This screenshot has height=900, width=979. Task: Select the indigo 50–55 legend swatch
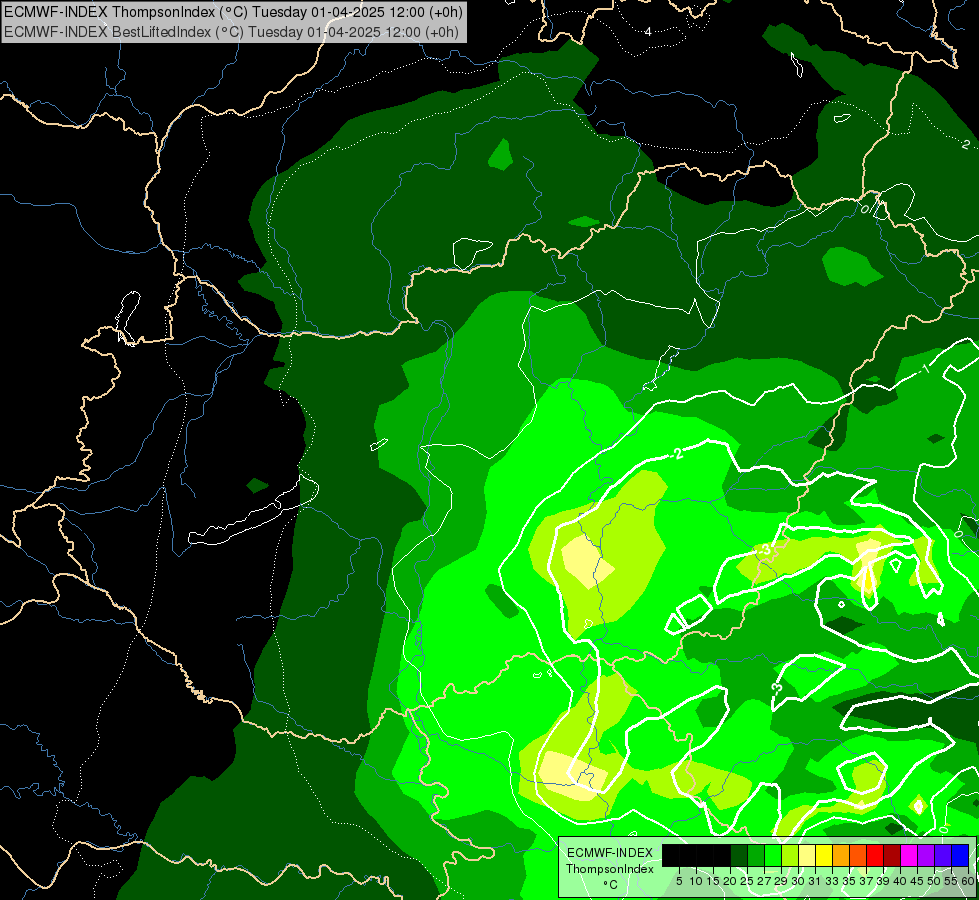[943, 855]
